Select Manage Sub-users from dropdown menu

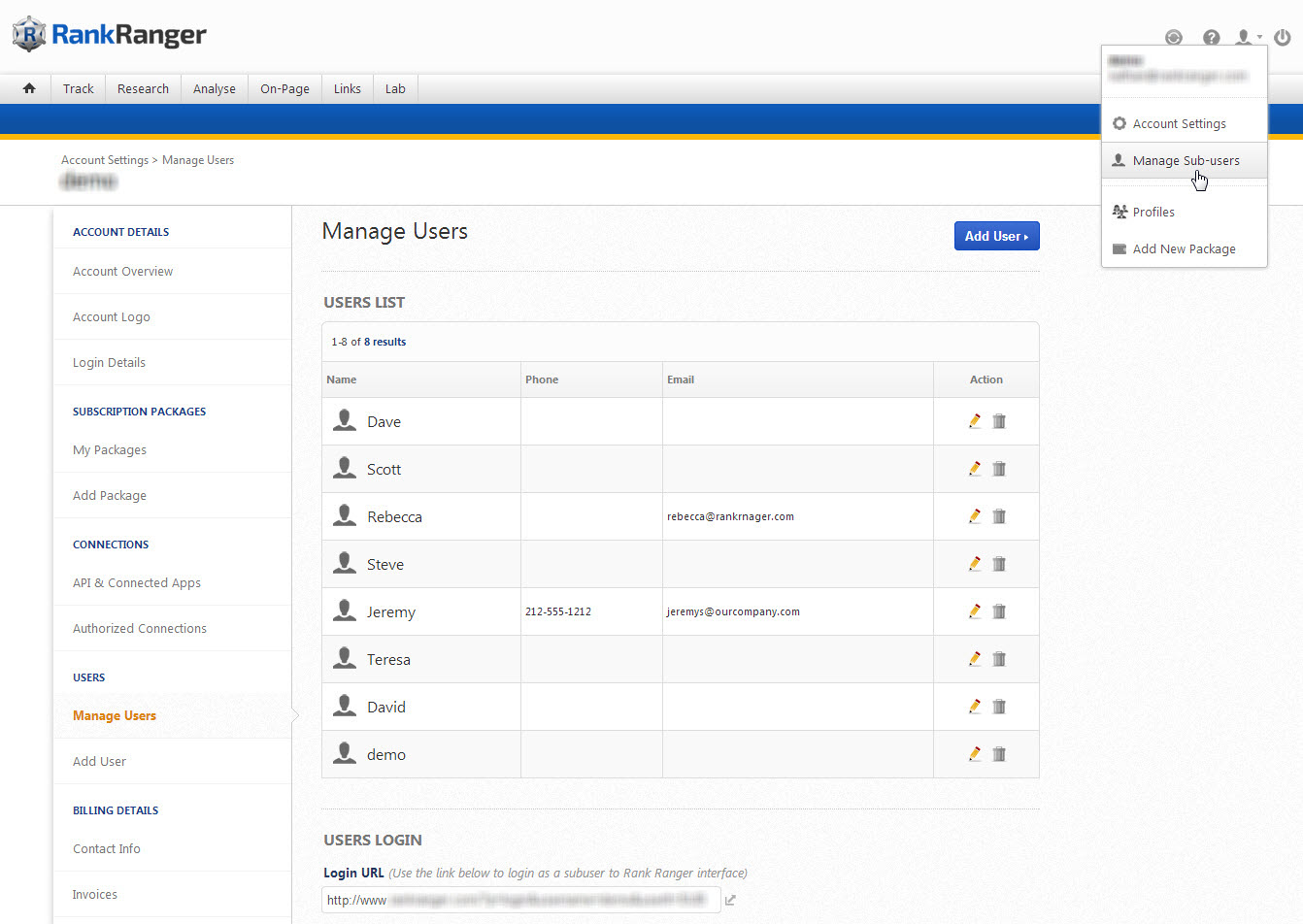[x=1186, y=161]
